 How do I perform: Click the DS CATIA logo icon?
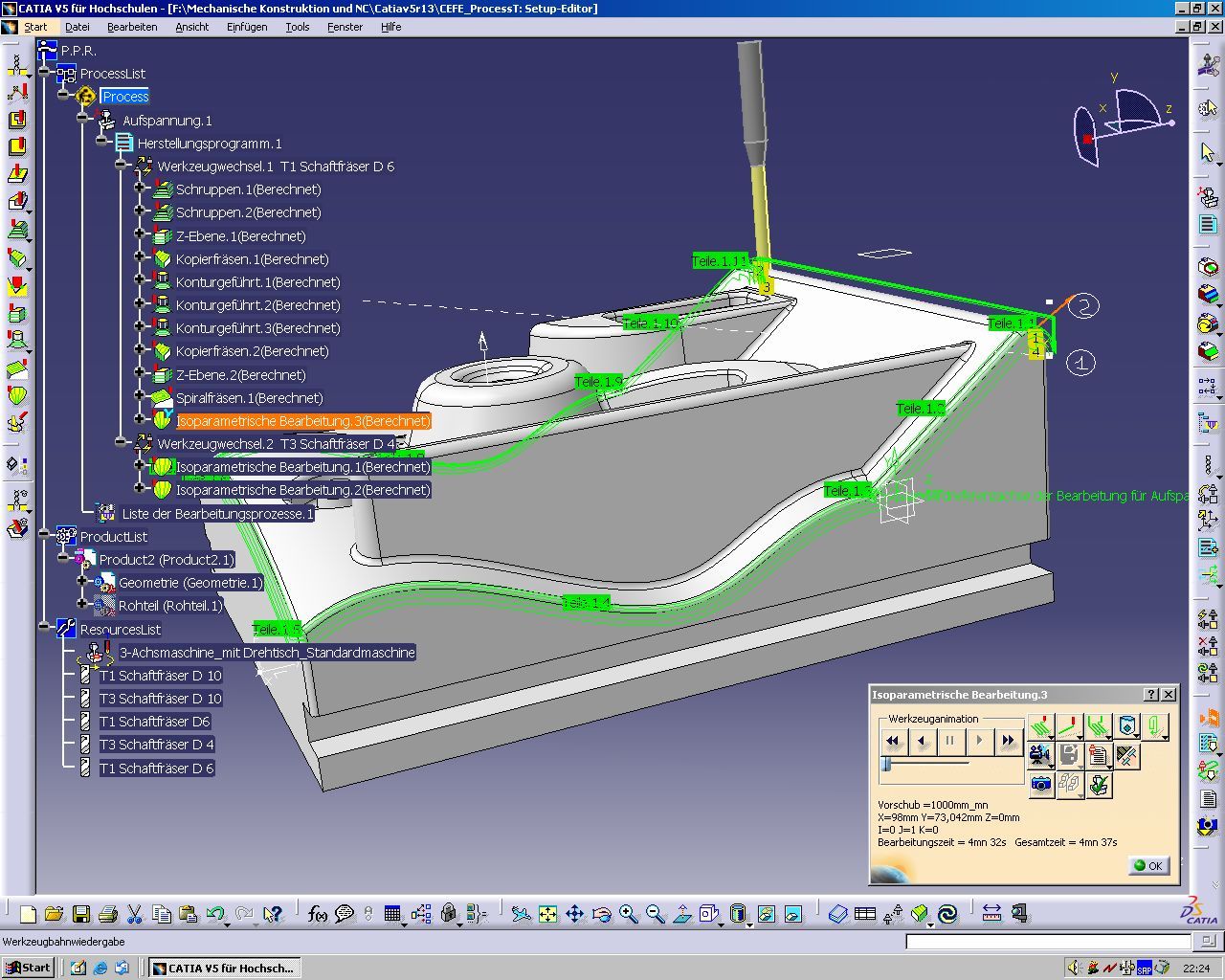(x=1200, y=910)
